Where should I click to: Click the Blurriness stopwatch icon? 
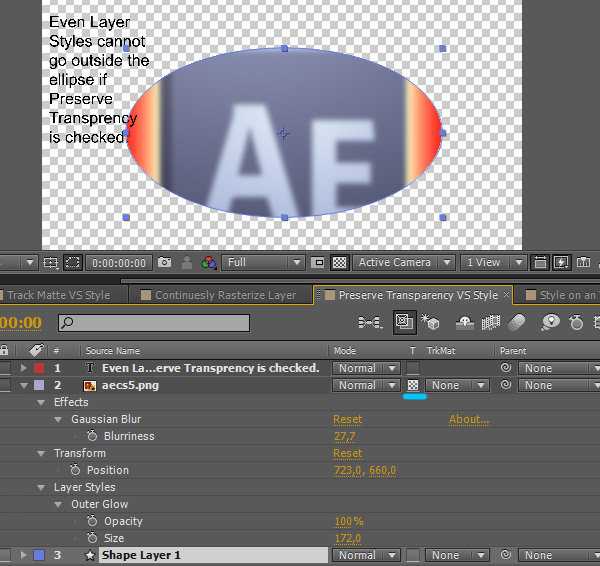[92, 436]
